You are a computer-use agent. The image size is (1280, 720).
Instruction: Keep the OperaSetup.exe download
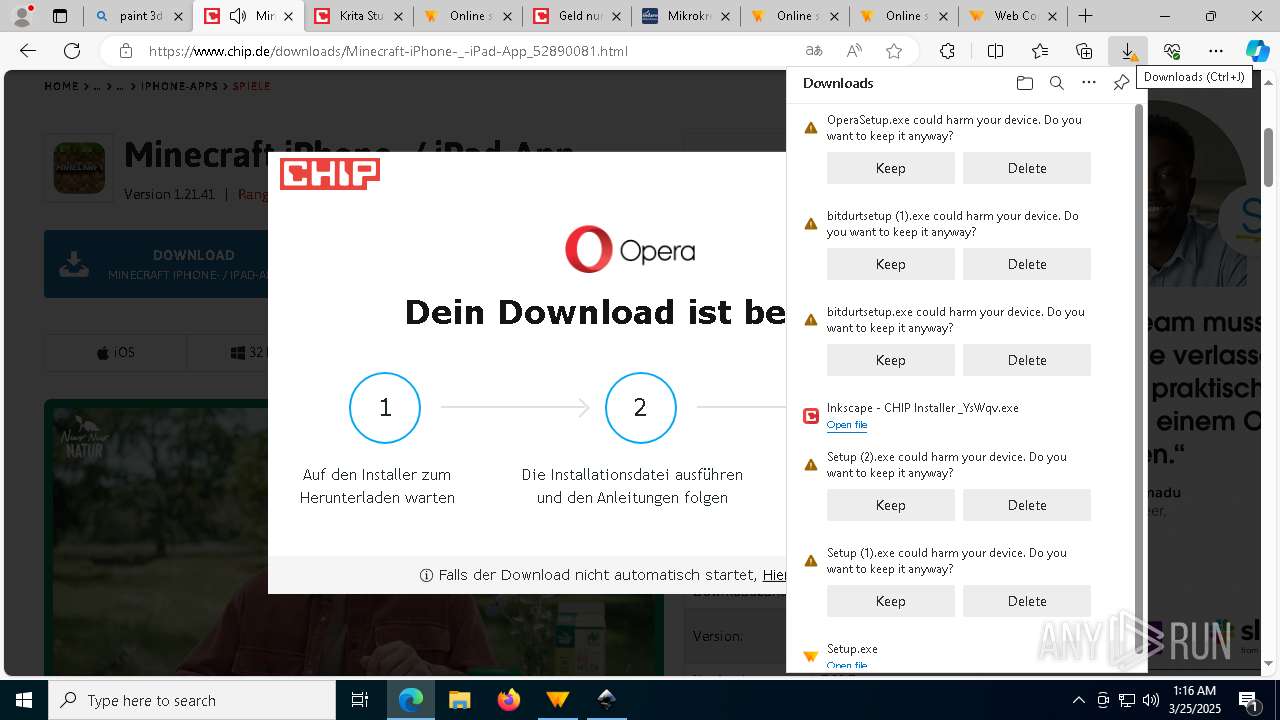tap(890, 168)
